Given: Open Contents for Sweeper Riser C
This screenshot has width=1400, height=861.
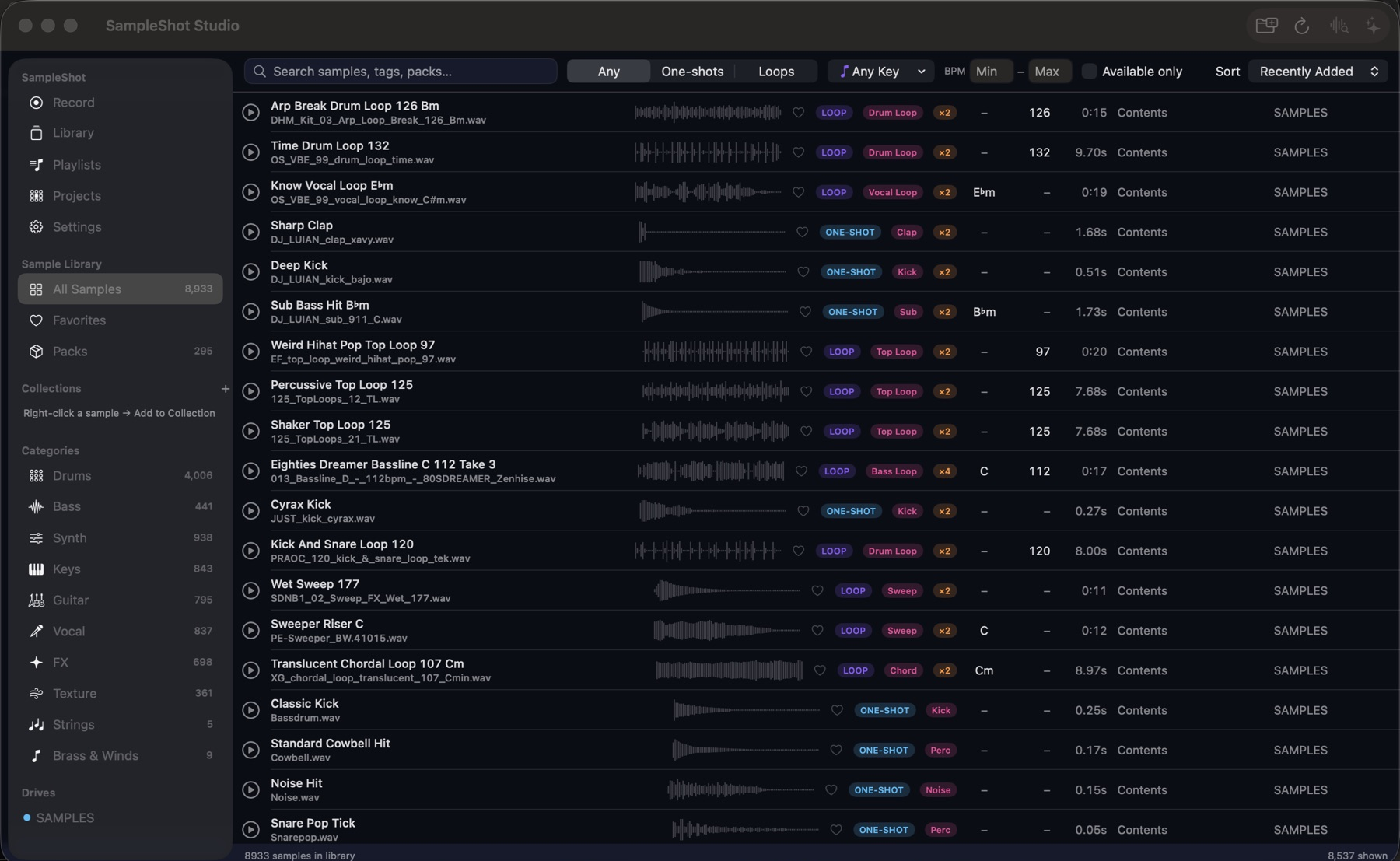Looking at the screenshot, I should pyautogui.click(x=1142, y=631).
